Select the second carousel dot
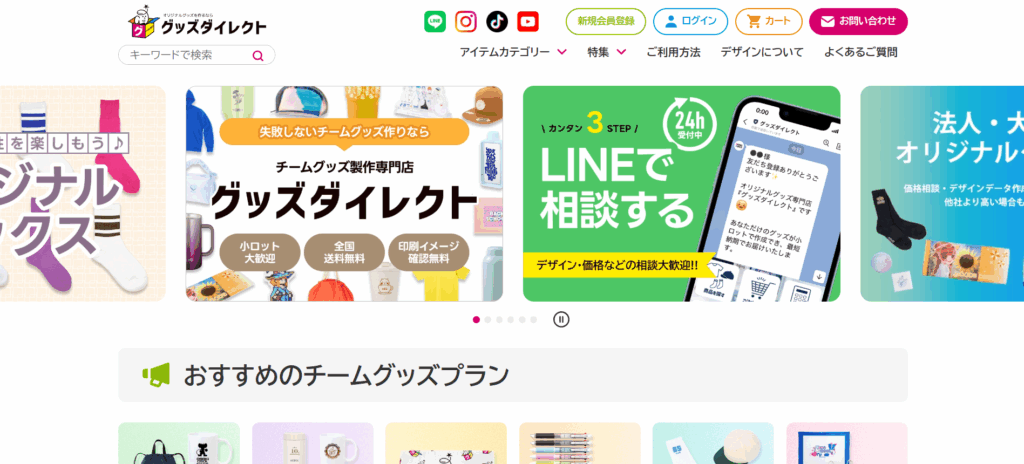The width and height of the screenshot is (1024, 464). 488,320
